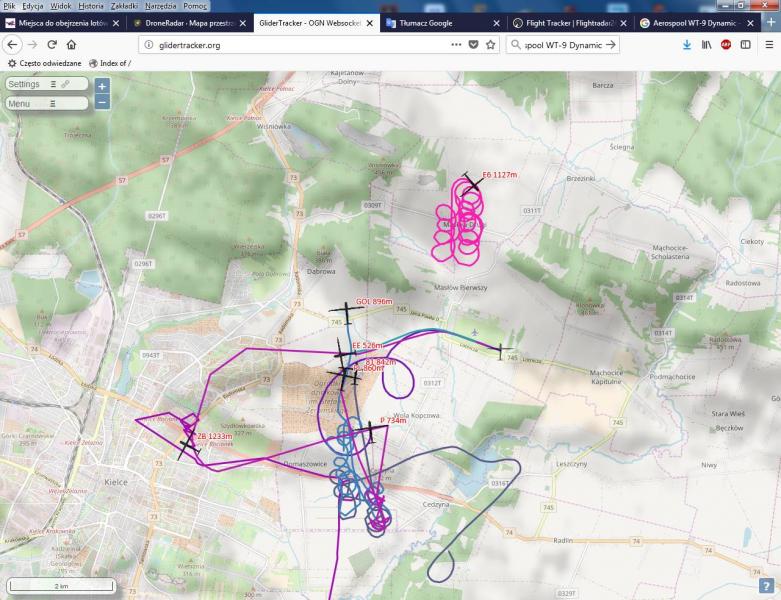Open the Zakładki menu
Screen dimensions: 781x600
124,6
